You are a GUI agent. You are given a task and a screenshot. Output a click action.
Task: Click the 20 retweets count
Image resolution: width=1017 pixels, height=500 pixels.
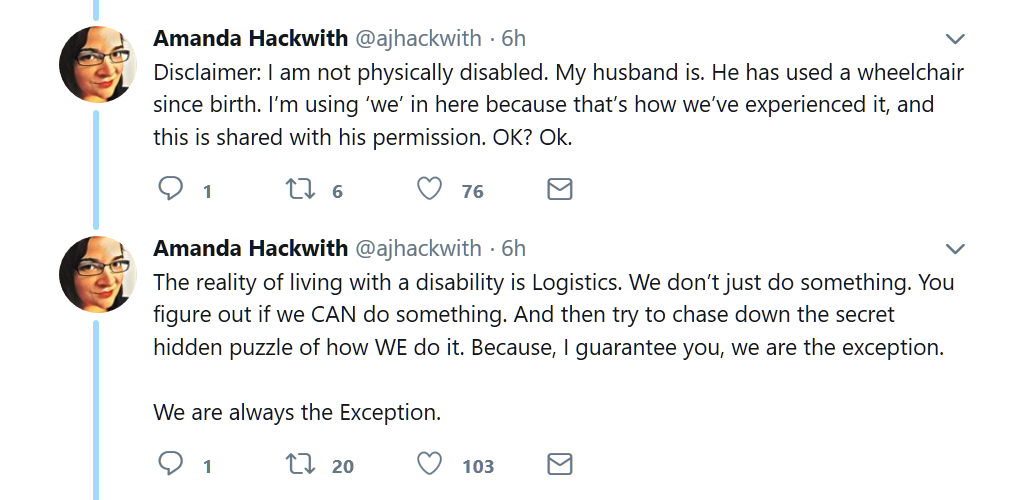click(x=342, y=466)
